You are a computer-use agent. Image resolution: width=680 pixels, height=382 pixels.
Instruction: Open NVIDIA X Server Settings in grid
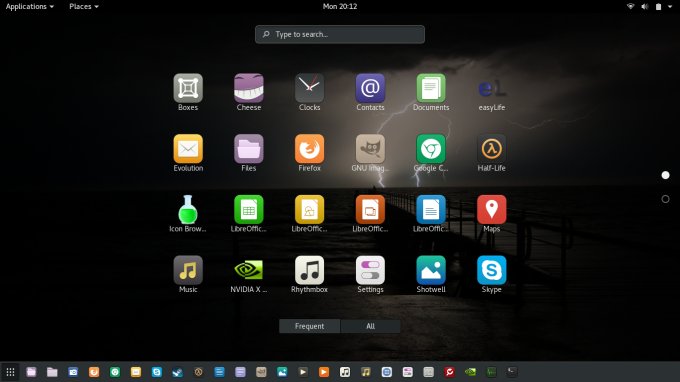(x=248, y=271)
